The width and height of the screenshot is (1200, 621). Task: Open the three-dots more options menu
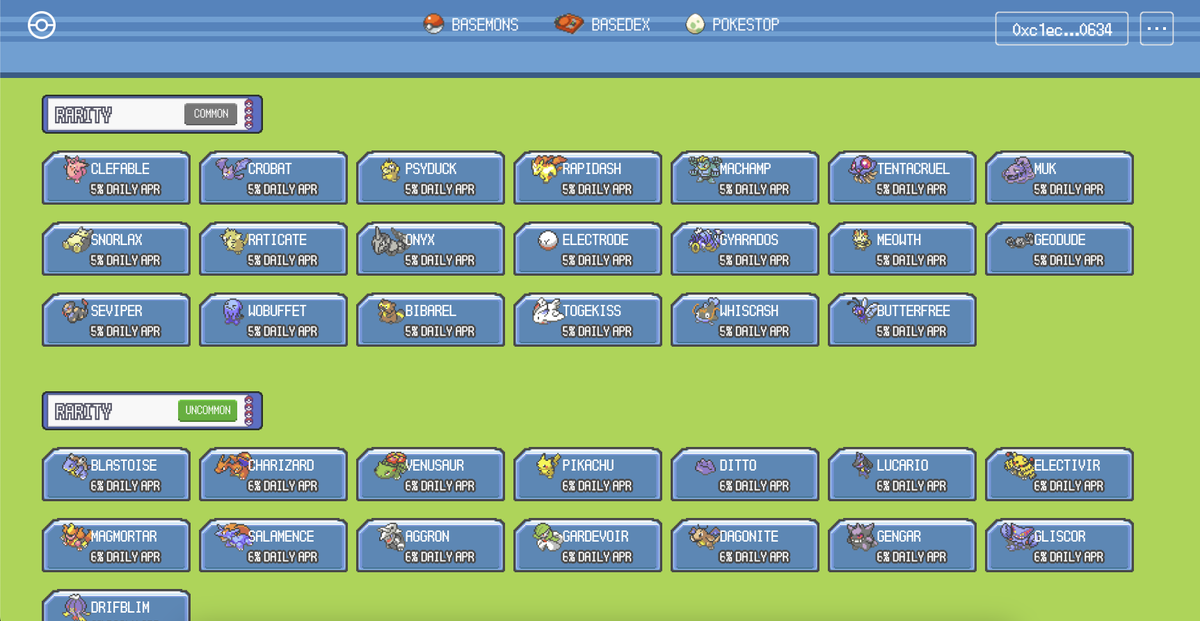pyautogui.click(x=1156, y=29)
